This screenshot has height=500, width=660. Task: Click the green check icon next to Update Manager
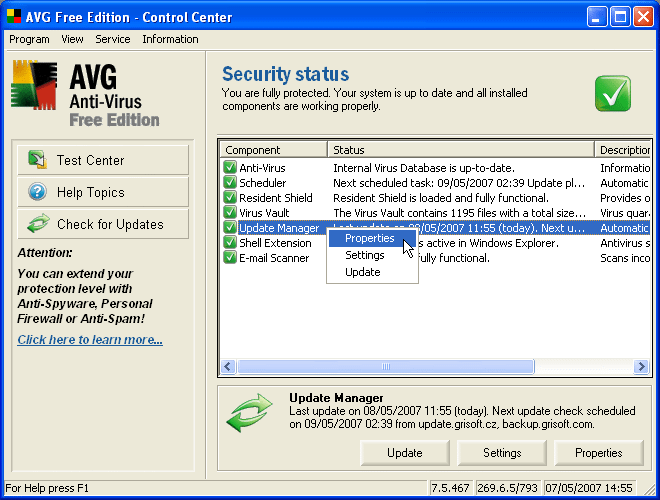[x=230, y=228]
